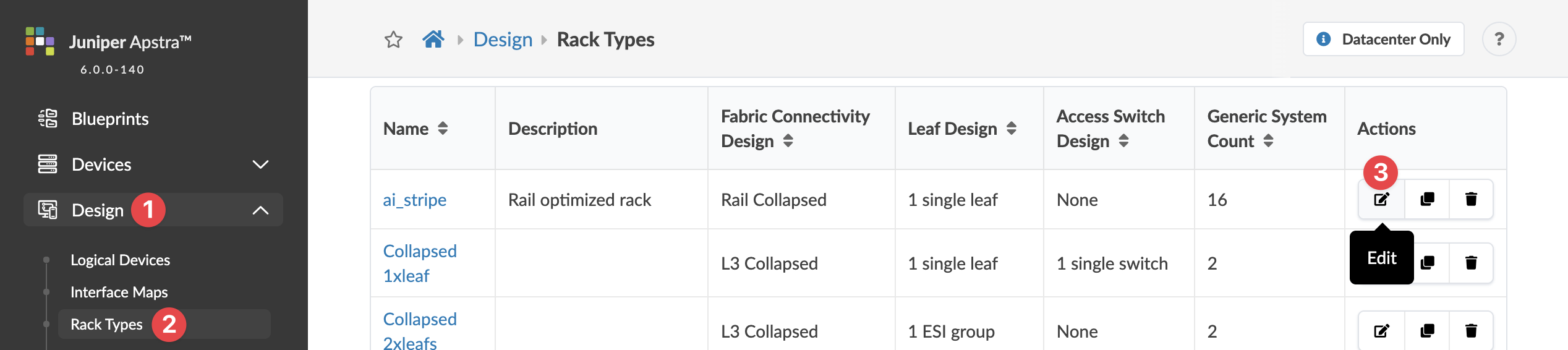This screenshot has width=1568, height=350.
Task: Sort by Generic System Count column
Action: (x=1268, y=141)
